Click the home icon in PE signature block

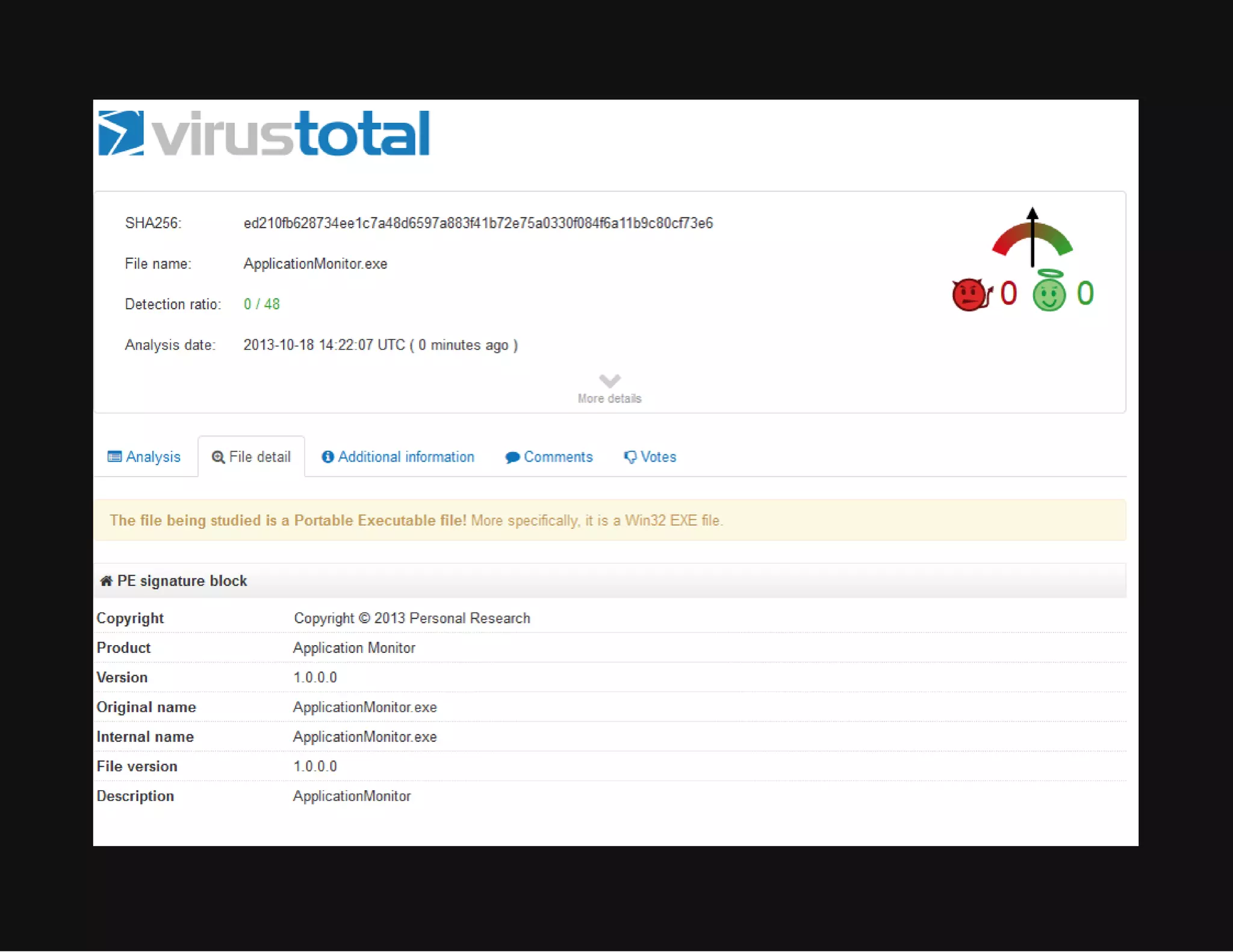coord(106,581)
